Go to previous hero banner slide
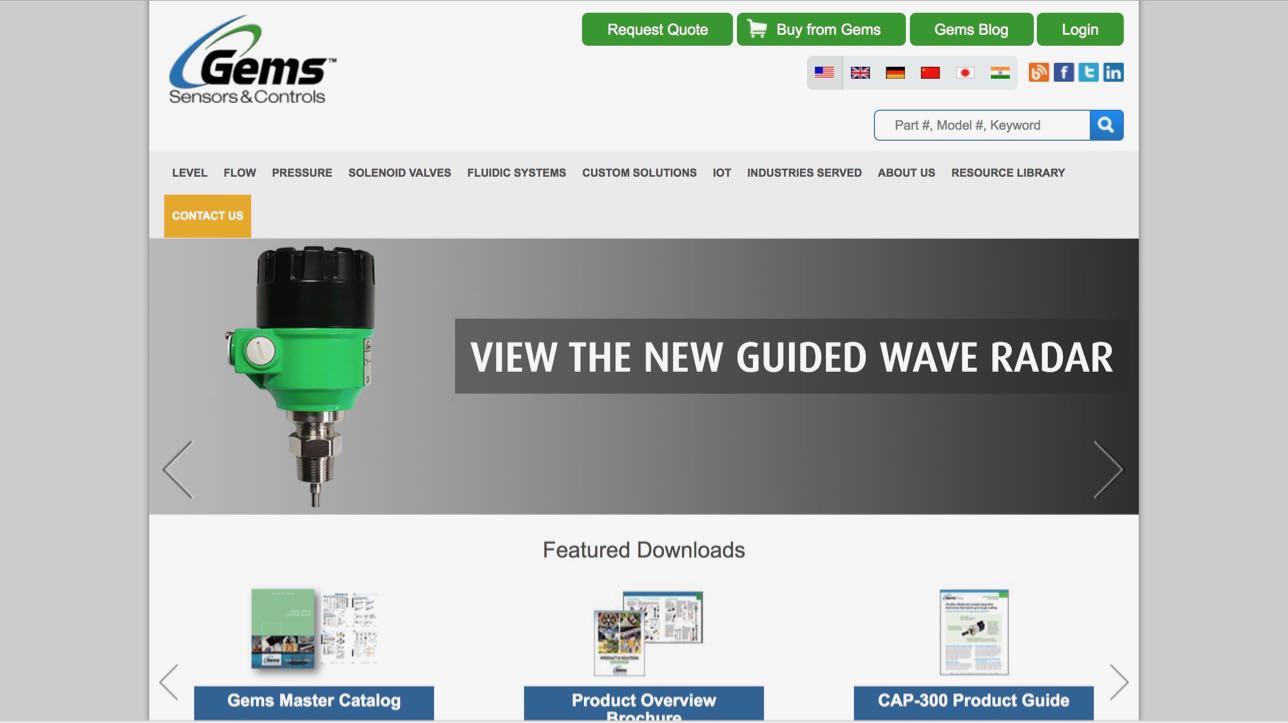The width and height of the screenshot is (1288, 723). 177,469
